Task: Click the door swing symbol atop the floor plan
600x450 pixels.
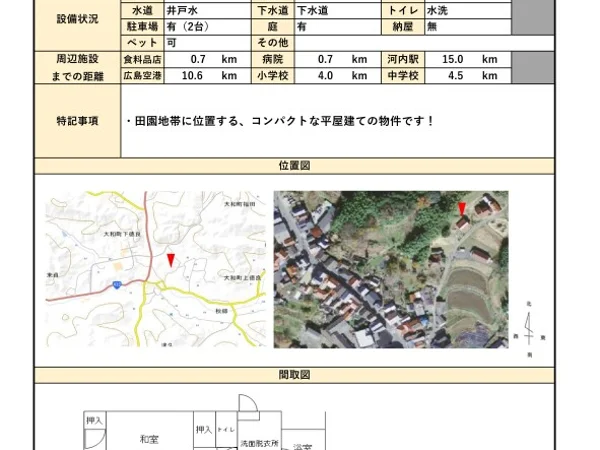Action: click(x=248, y=403)
